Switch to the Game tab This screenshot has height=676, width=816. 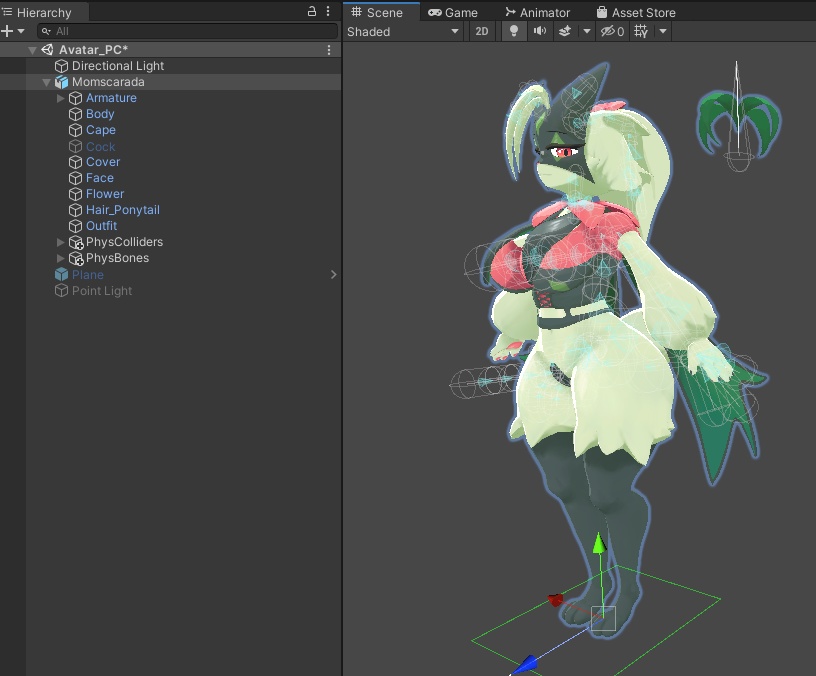point(453,12)
